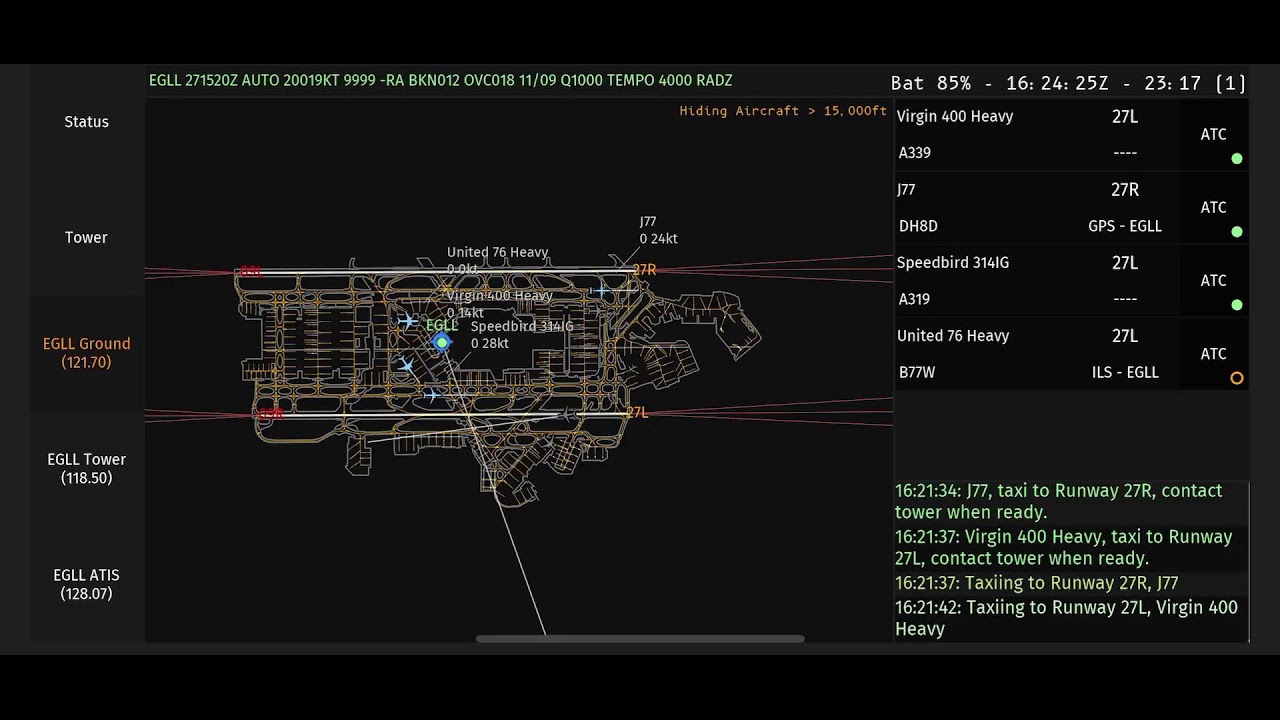1280x720 pixels.
Task: Select the EGLL airport marker on the map
Action: click(441, 343)
